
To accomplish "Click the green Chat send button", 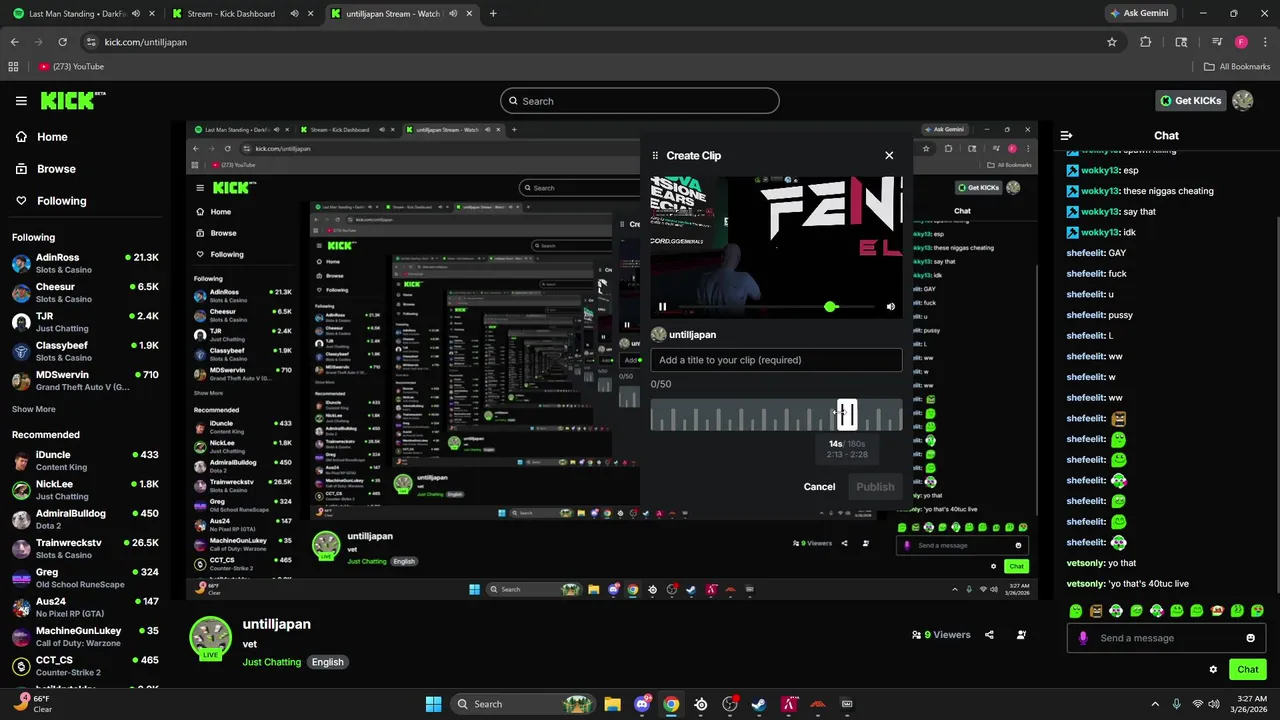I will 1248,670.
